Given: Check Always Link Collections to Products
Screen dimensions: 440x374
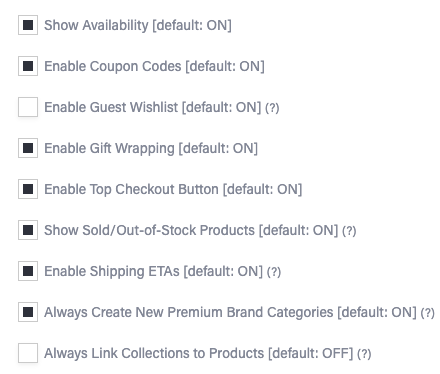Looking at the screenshot, I should 28,353.
